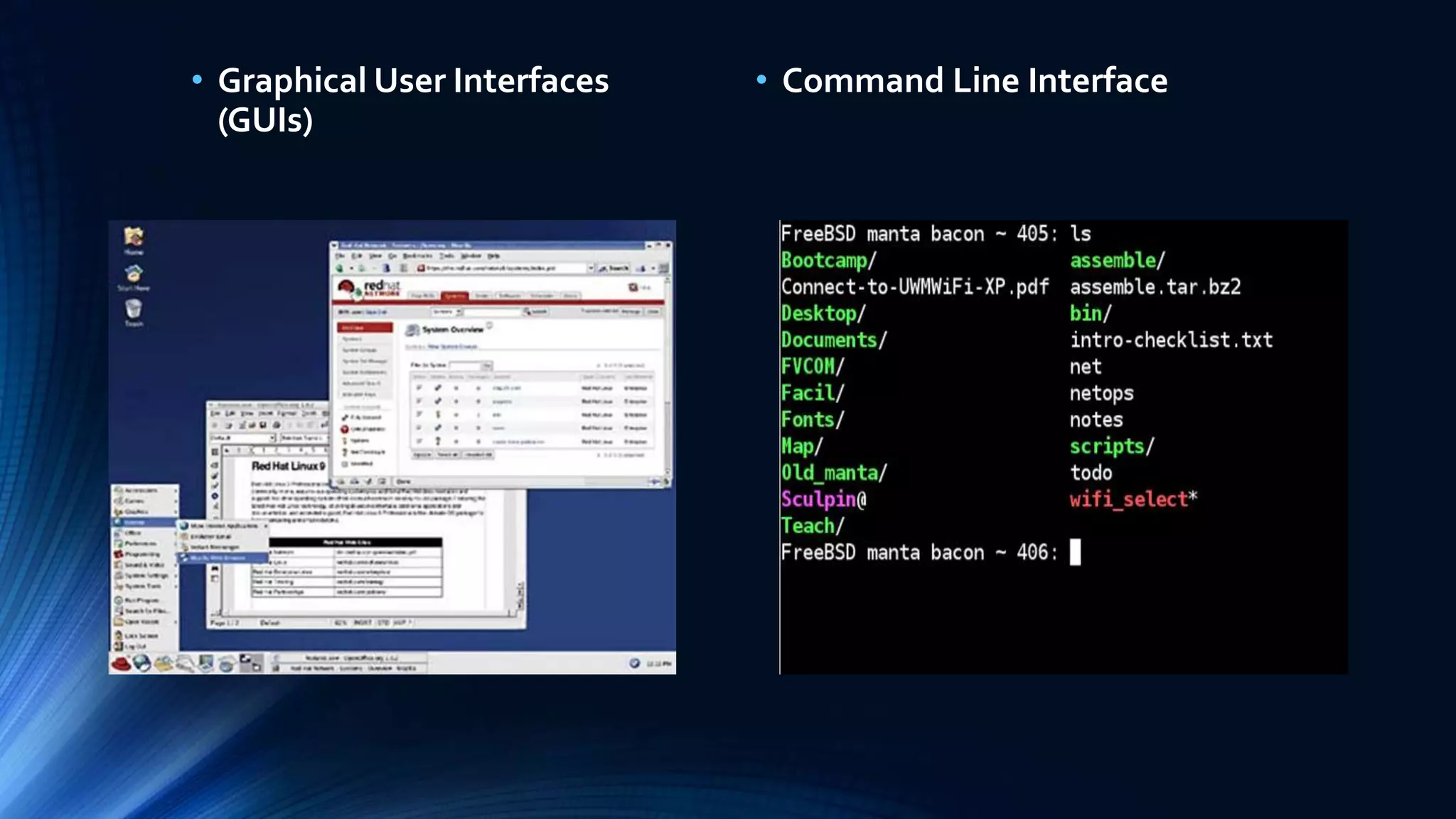Click Mozilla back arrow button
The image size is (1456, 819).
click(x=341, y=268)
